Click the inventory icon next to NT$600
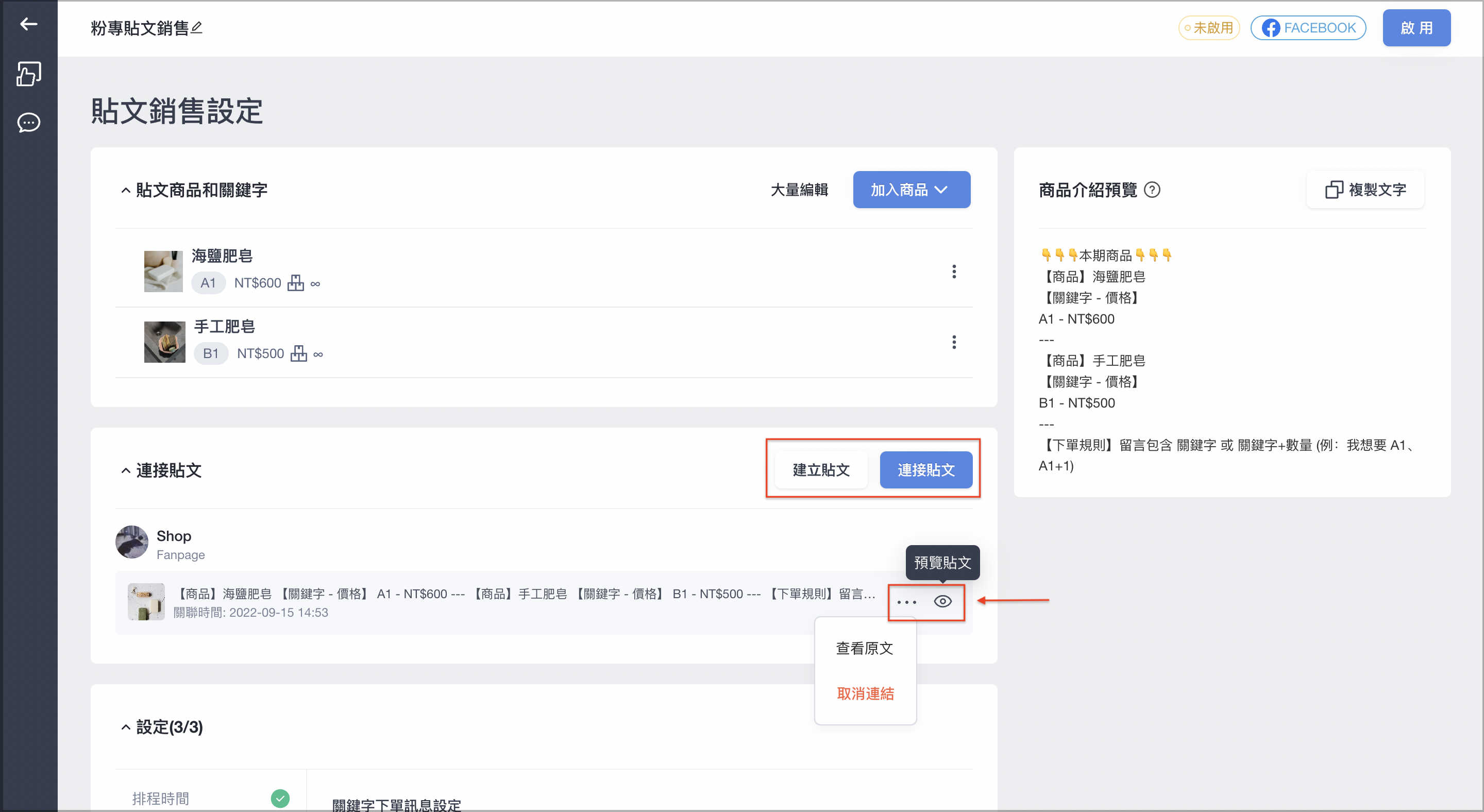Viewport: 1484px width, 812px height. (296, 283)
